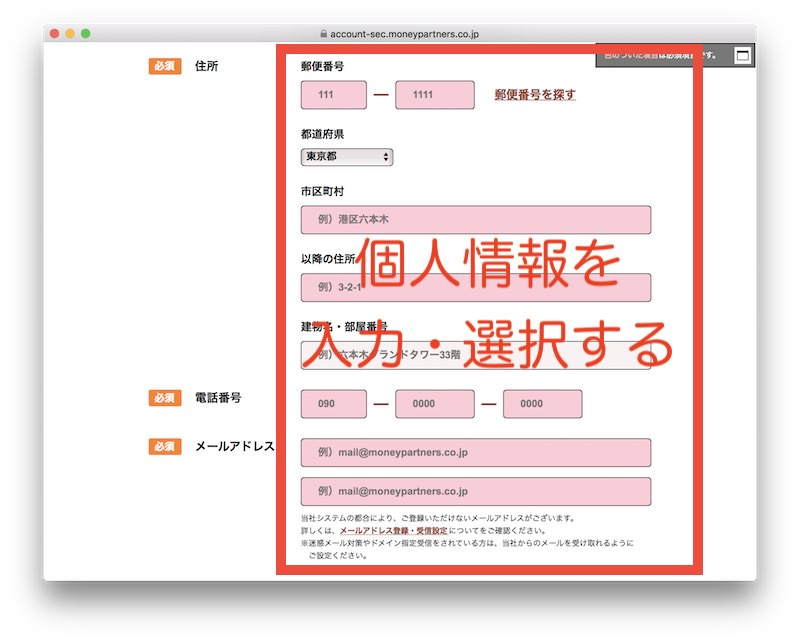Click the email confirmation field below the first
The height and width of the screenshot is (643, 800).
coord(476,491)
